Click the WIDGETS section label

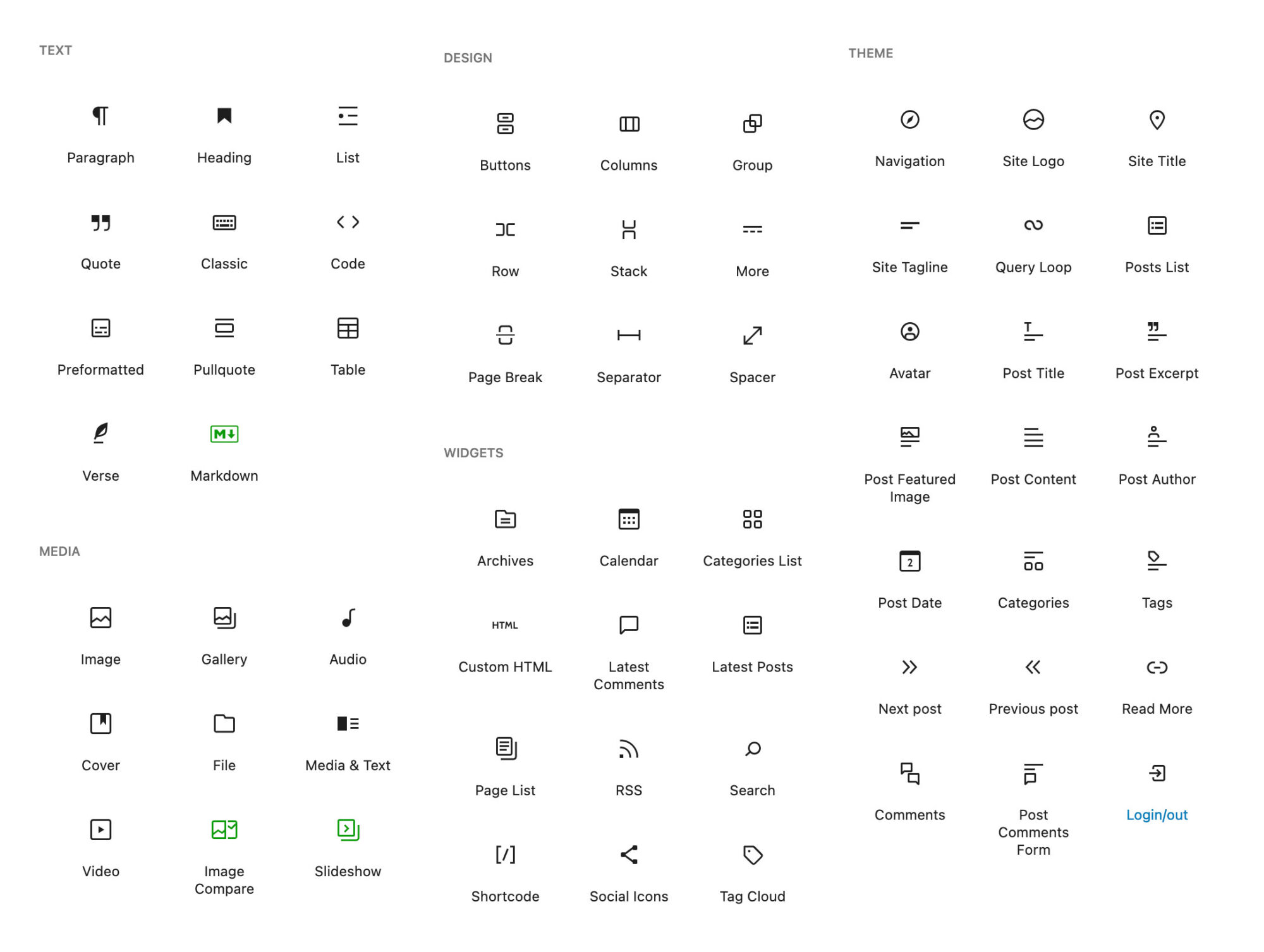[x=473, y=452]
